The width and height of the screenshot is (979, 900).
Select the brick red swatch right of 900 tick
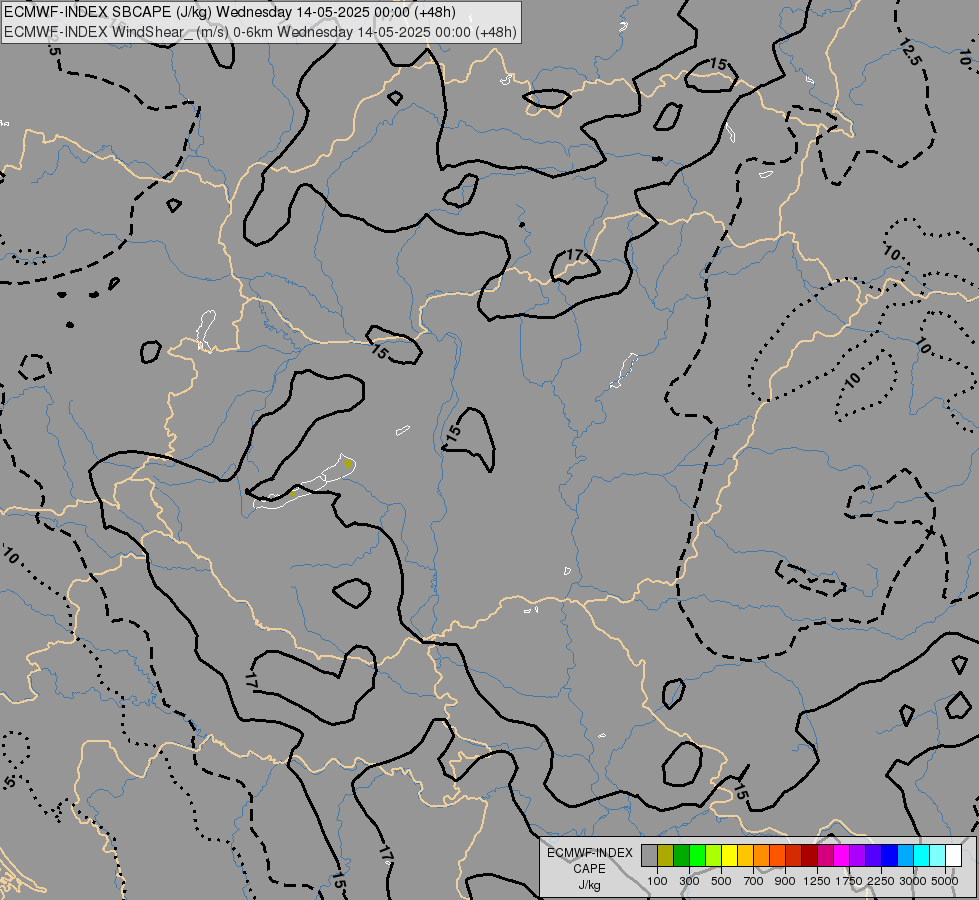pyautogui.click(x=794, y=856)
